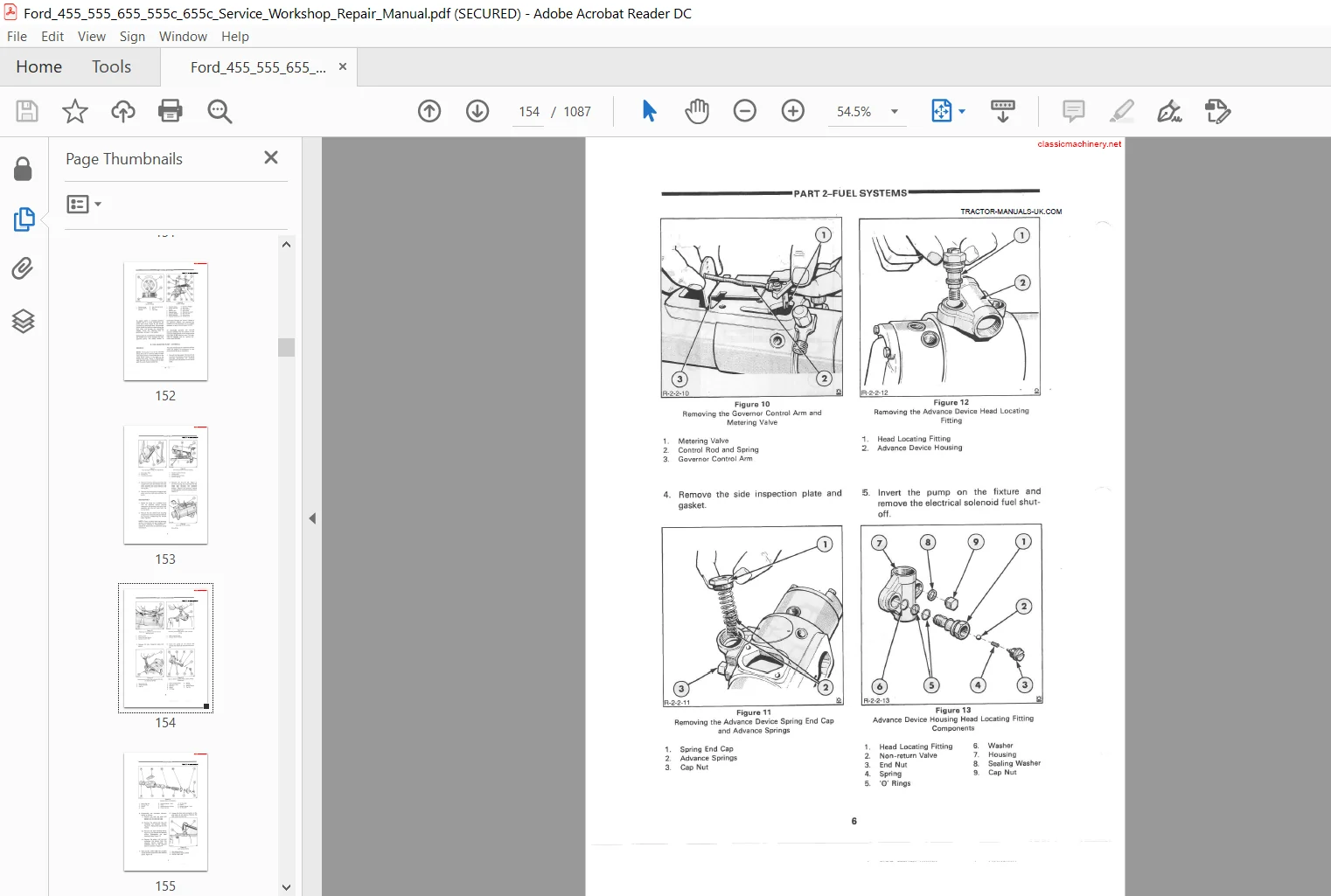The height and width of the screenshot is (896, 1331).
Task: Switch to the Home tab
Action: (x=38, y=66)
